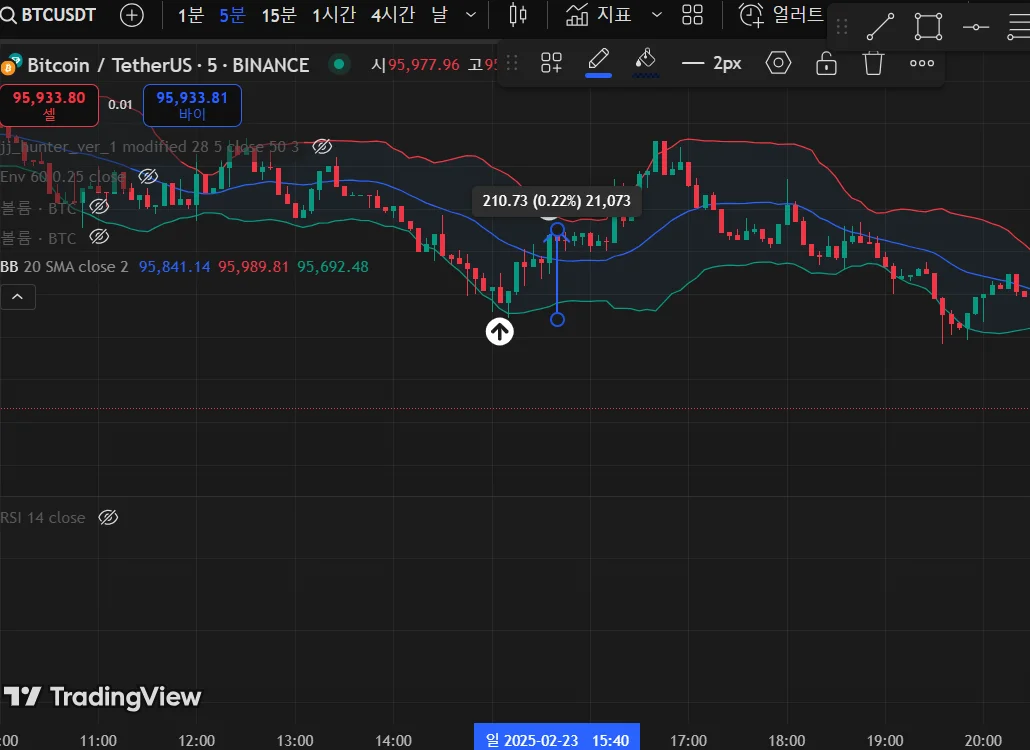Image resolution: width=1030 pixels, height=750 pixels.
Task: Open the chart layout grid selector
Action: [x=692, y=14]
